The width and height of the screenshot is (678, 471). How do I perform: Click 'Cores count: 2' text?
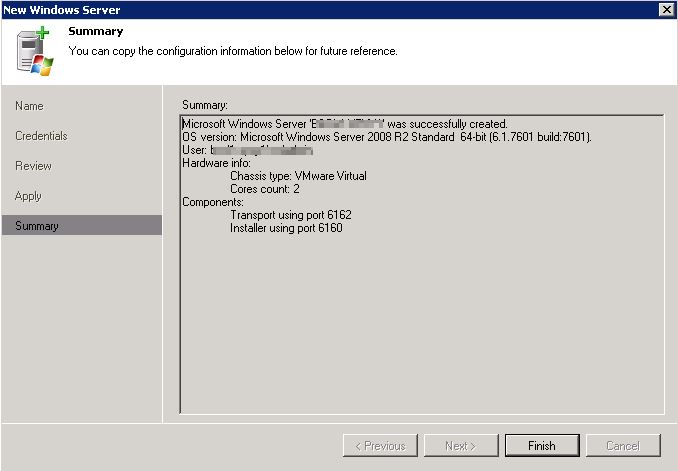click(x=265, y=189)
